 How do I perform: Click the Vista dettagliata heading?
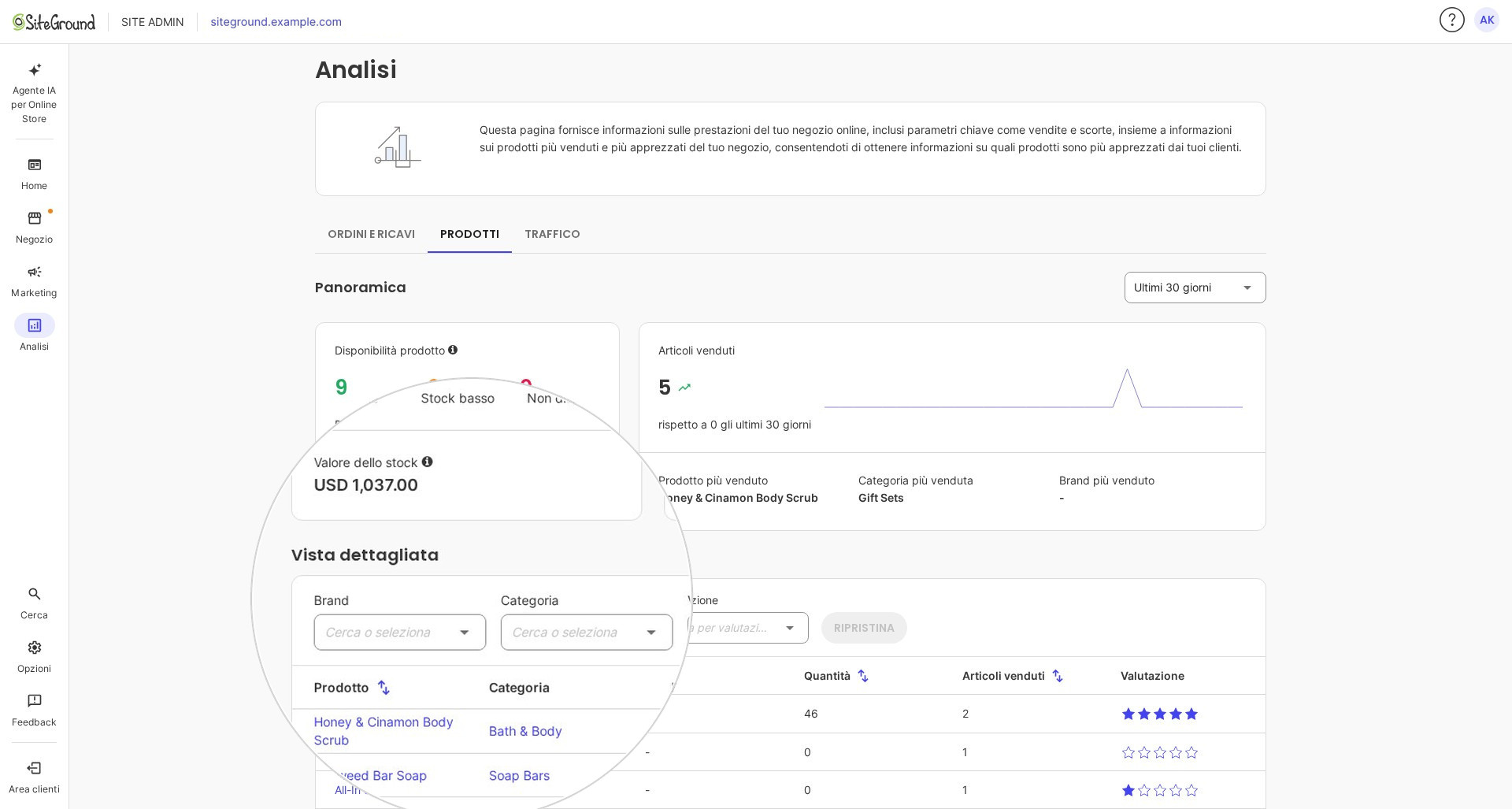click(x=365, y=555)
